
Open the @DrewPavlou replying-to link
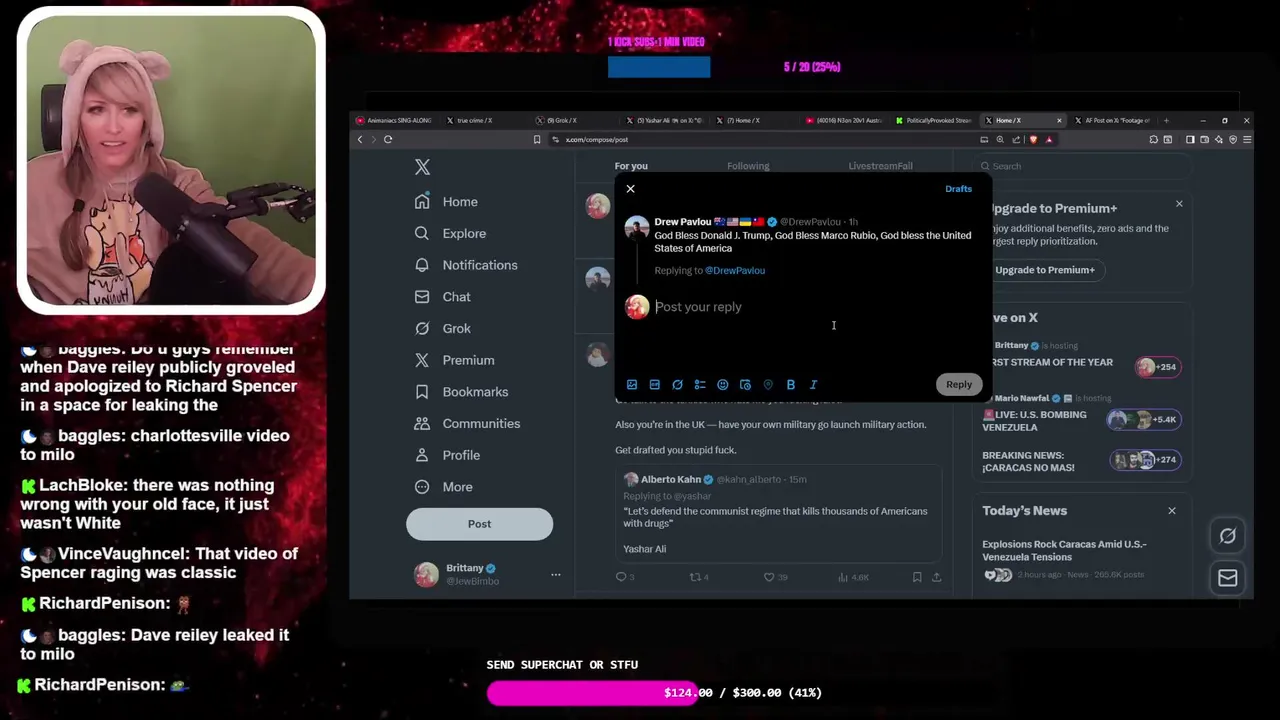tap(735, 271)
